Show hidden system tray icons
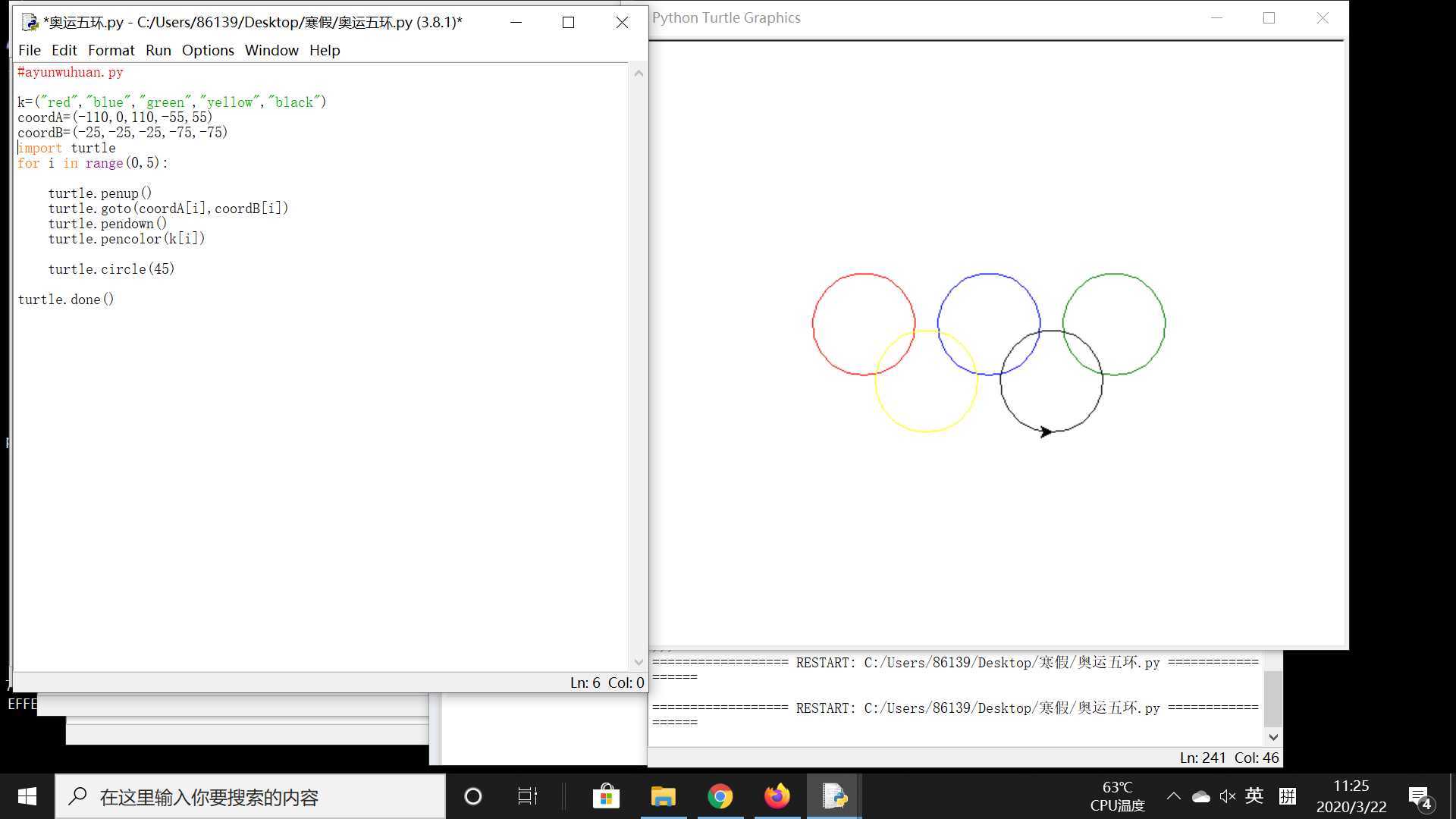The width and height of the screenshot is (1456, 819). [x=1173, y=796]
